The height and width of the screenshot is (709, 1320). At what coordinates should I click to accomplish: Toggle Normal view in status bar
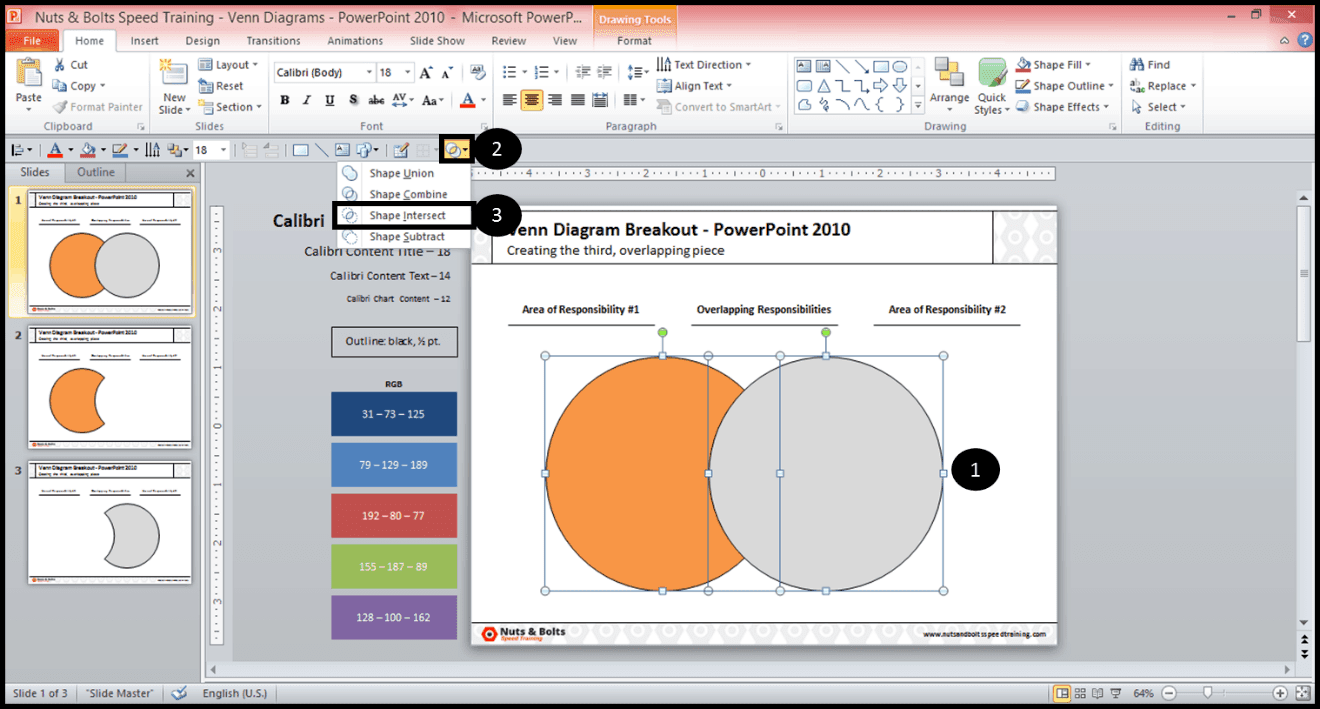(1061, 692)
